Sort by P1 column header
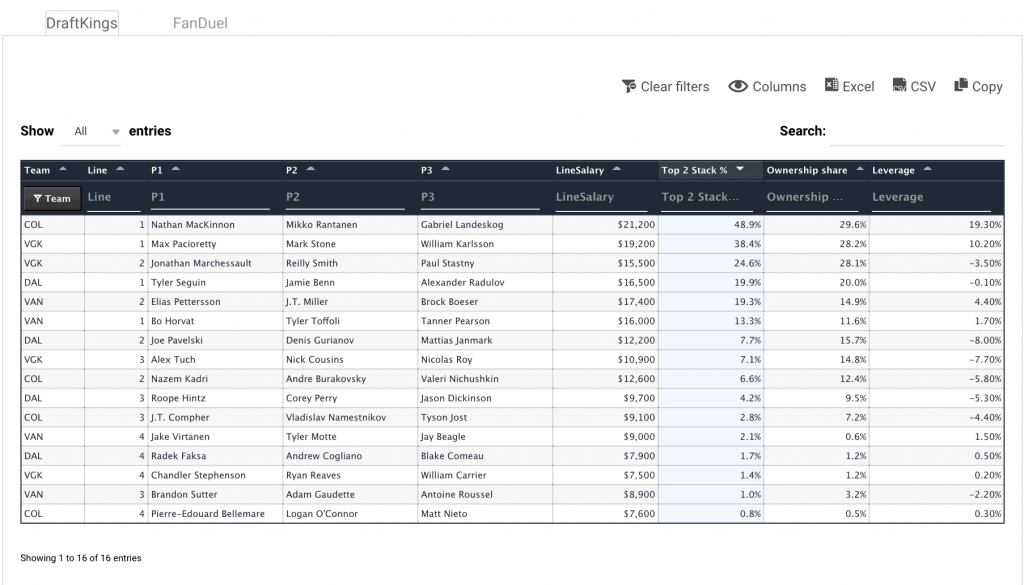 tap(215, 170)
